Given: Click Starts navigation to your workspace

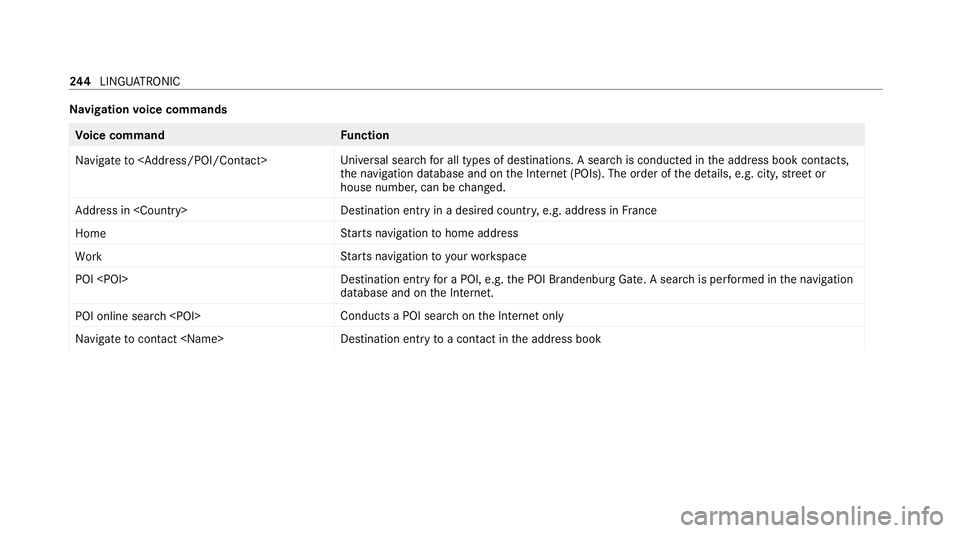Looking at the screenshot, I should pyautogui.click(x=433, y=256).
